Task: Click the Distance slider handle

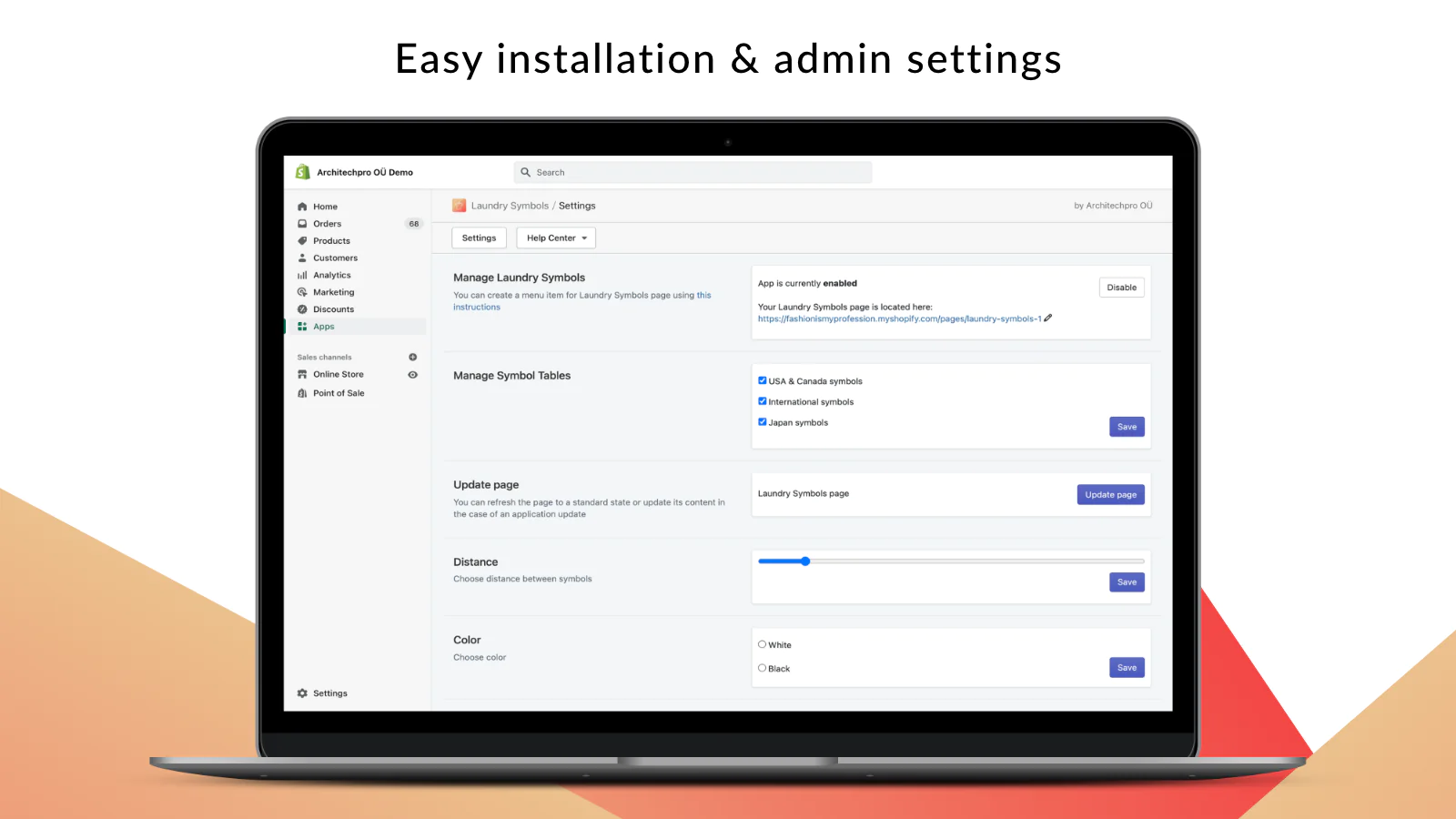Action: (805, 561)
